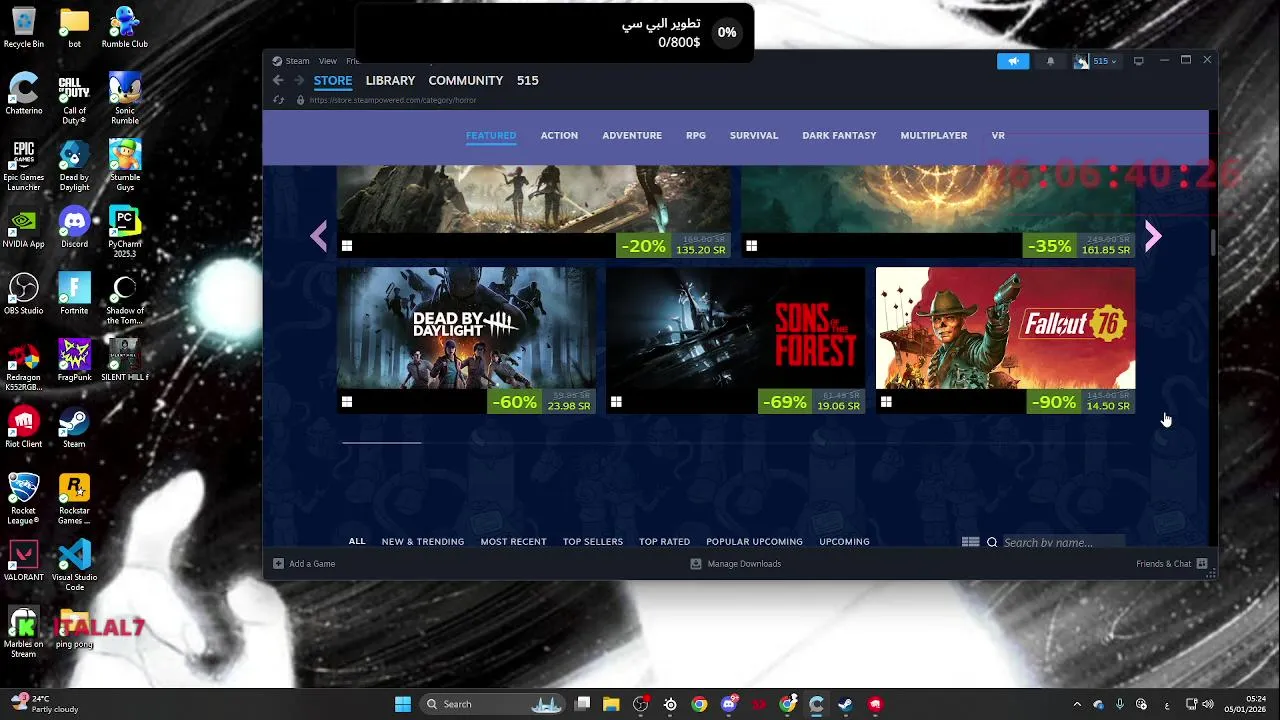Open Recycle Bin desktop icon

pyautogui.click(x=24, y=28)
